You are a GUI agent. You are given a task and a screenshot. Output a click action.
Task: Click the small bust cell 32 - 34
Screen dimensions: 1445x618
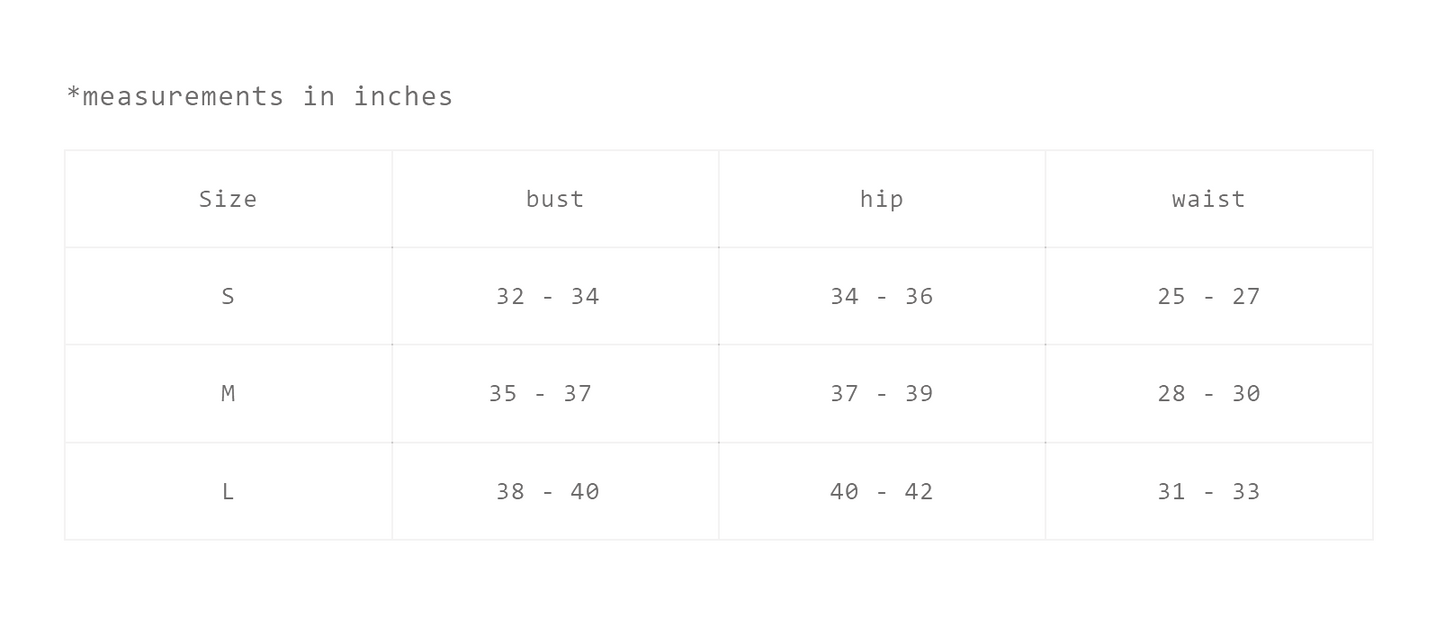(548, 296)
